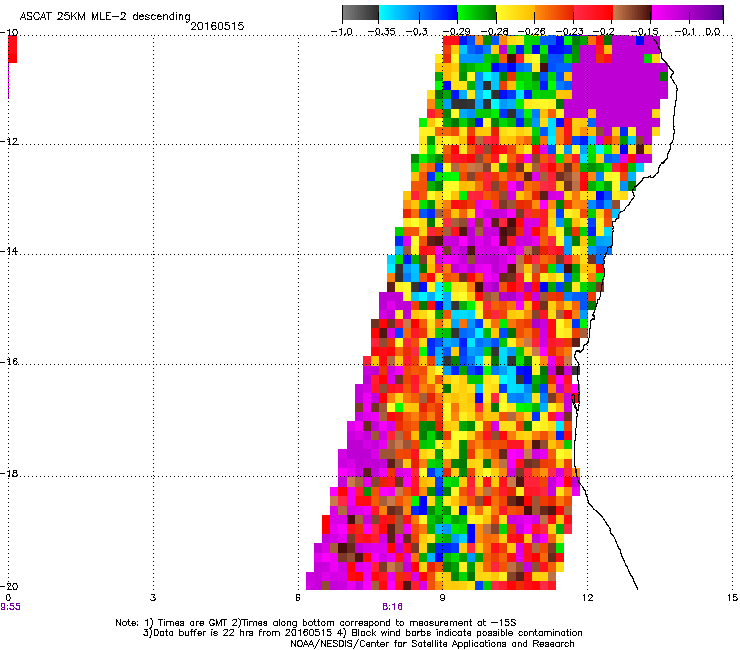The image size is (740, 650).
Task: Select the '-0.29' color scale label
Action: click(x=456, y=32)
